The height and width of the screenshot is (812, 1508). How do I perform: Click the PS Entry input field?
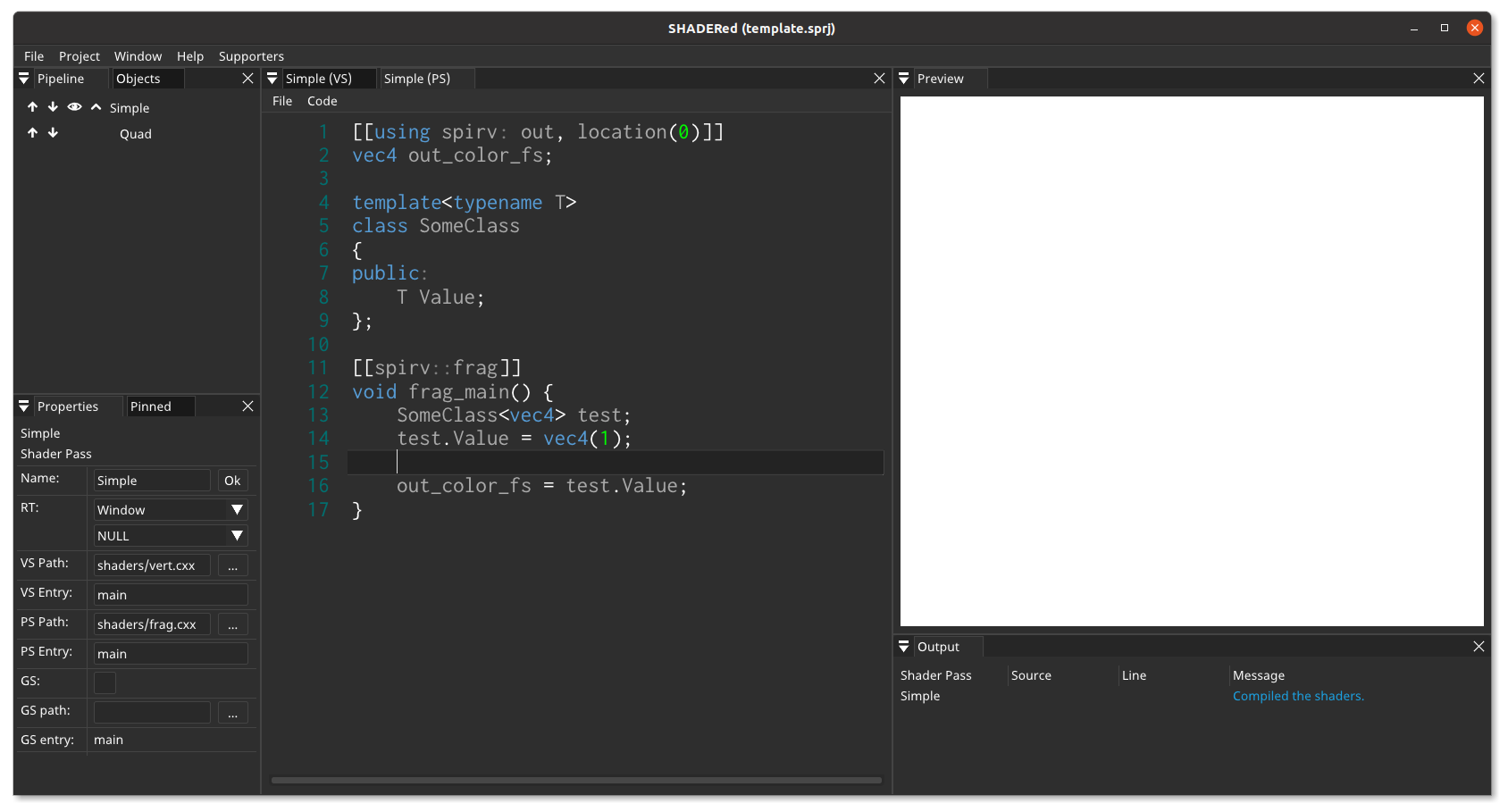[x=171, y=654]
